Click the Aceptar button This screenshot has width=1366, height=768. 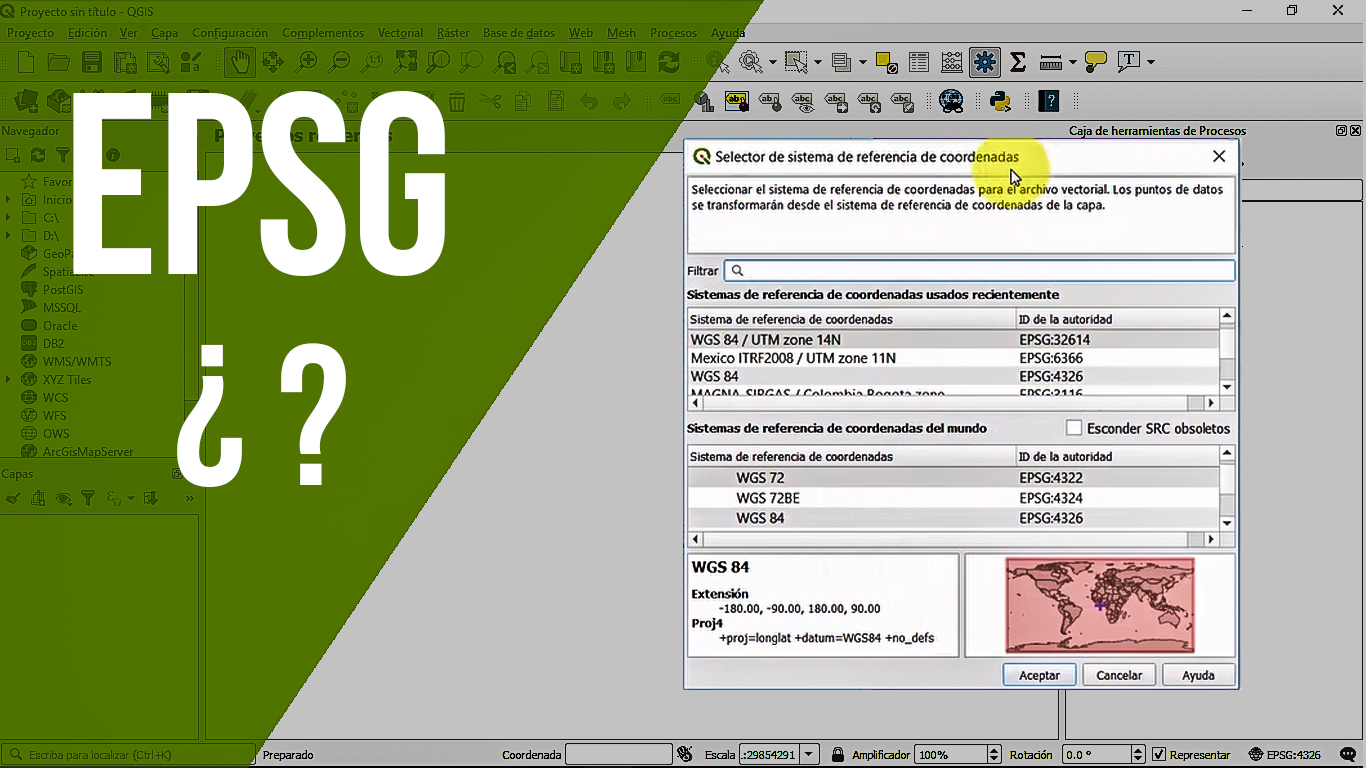coord(1039,675)
